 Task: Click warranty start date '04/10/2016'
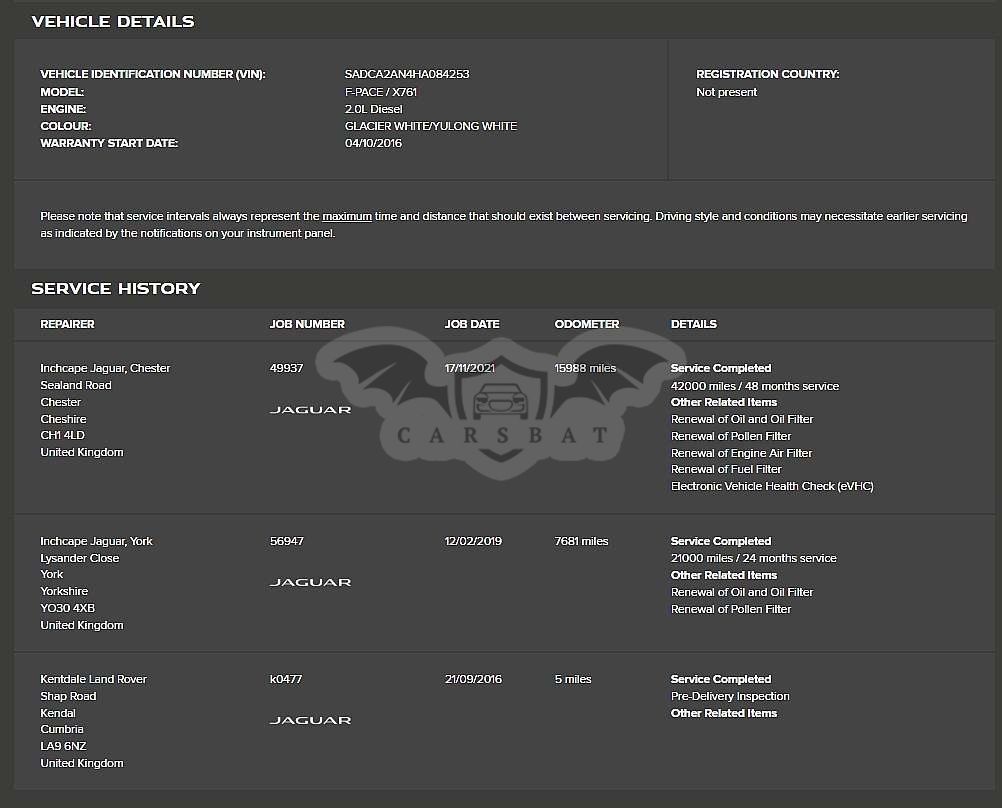[x=373, y=143]
